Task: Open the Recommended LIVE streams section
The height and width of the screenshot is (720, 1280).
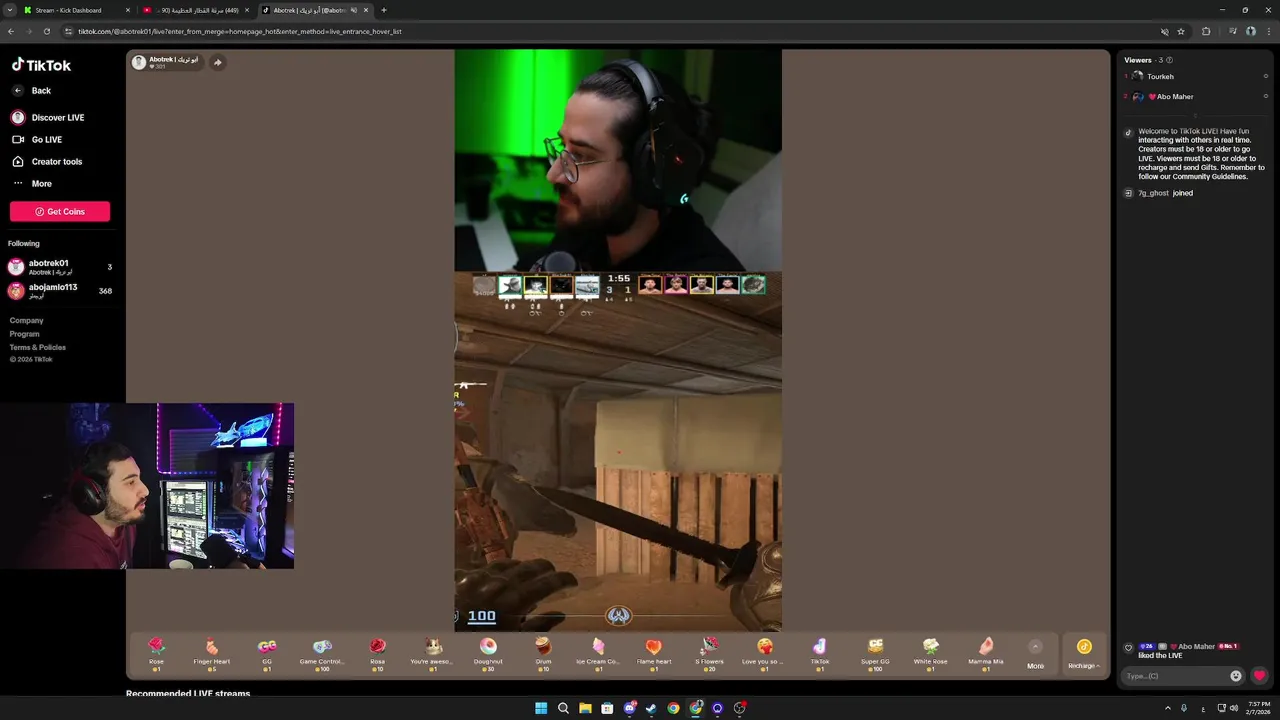Action: 188,693
